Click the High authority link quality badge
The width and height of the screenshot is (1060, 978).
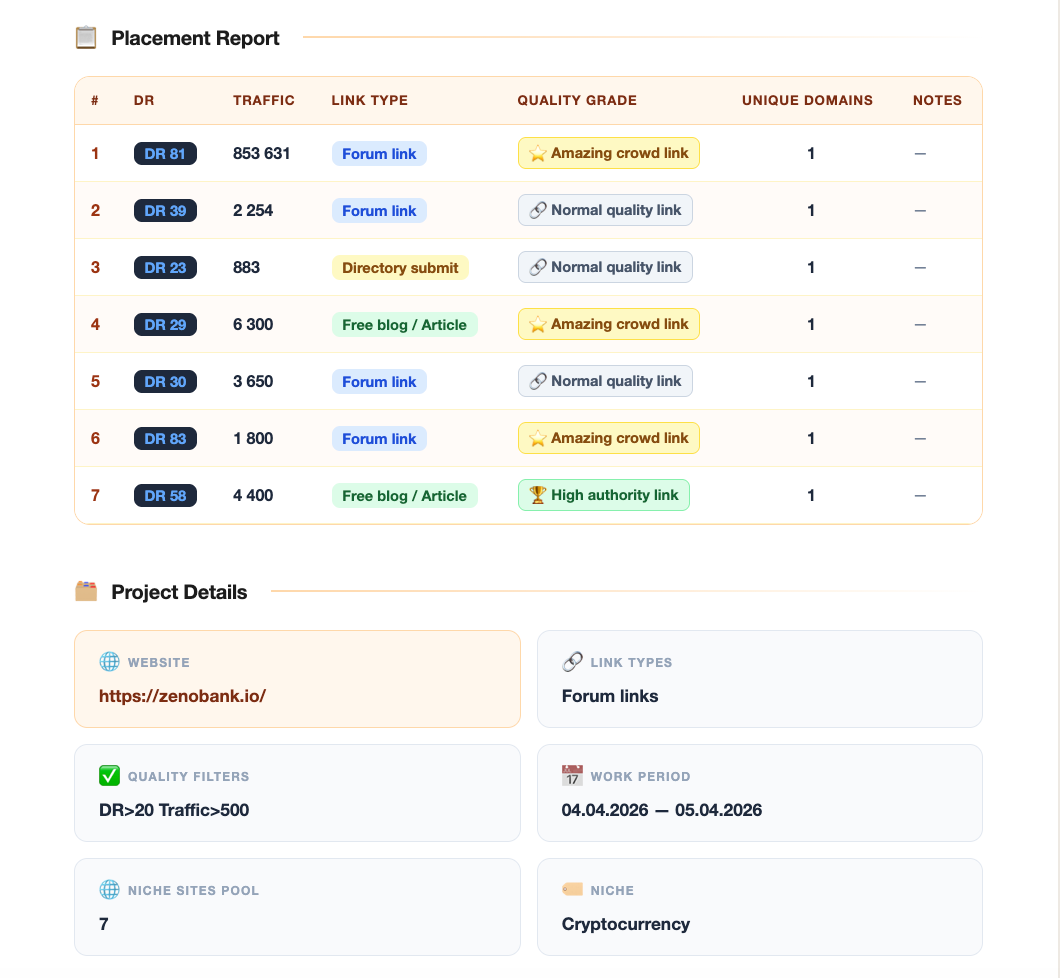604,495
